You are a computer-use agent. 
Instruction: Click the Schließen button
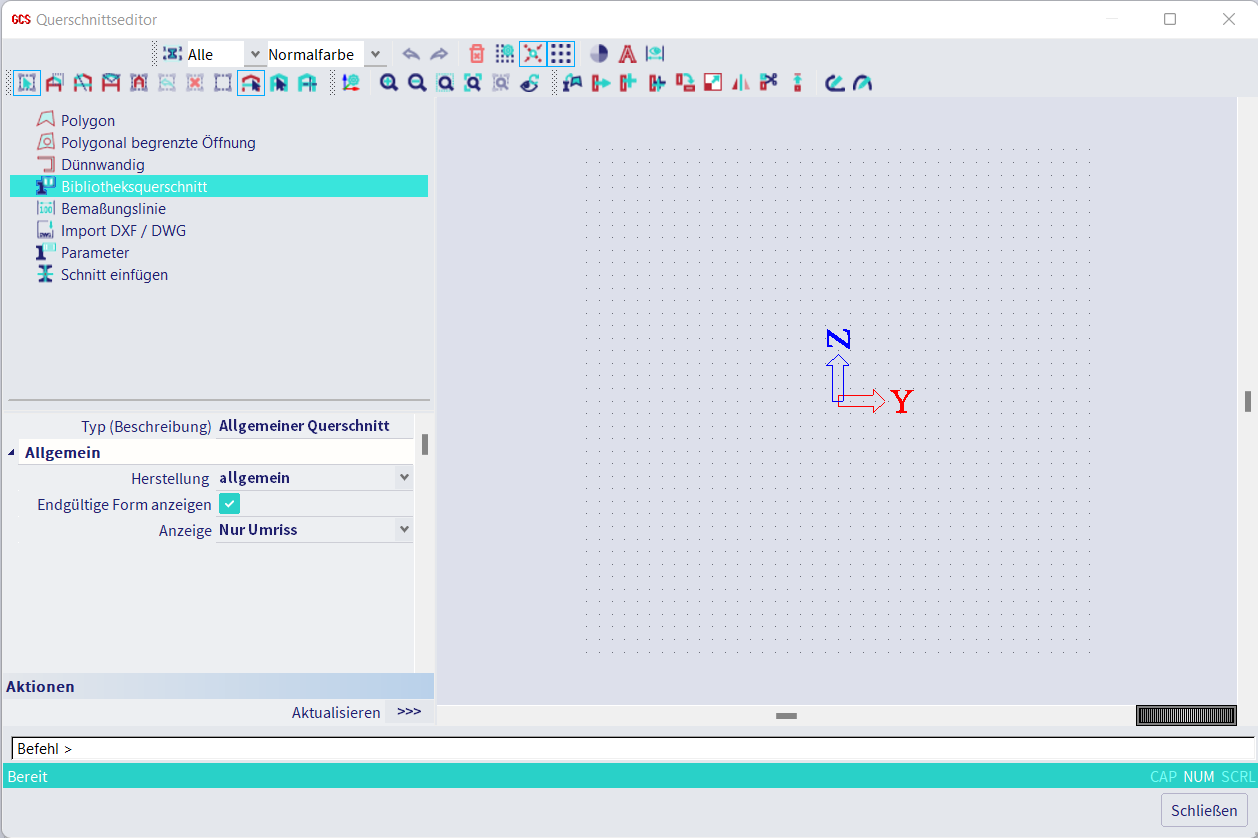pos(1204,810)
